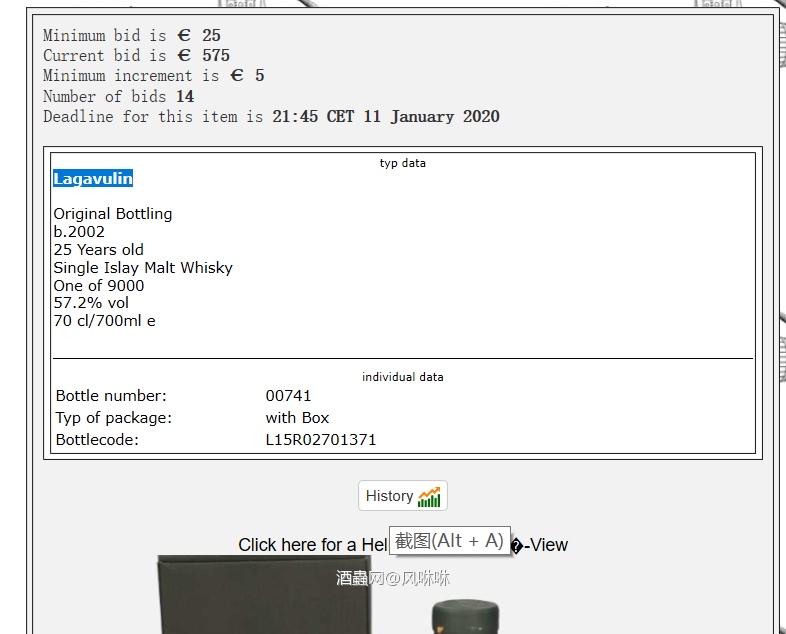This screenshot has width=786, height=634.
Task: Click the 'typ data' section header
Action: tap(402, 163)
